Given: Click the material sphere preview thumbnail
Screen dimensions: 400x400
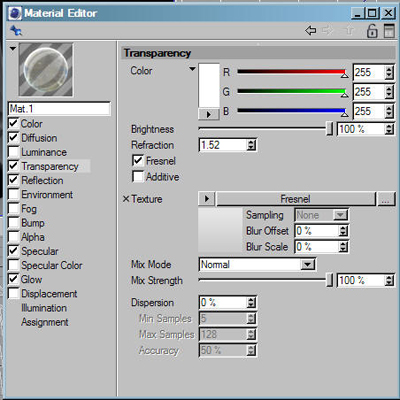Looking at the screenshot, I should (46, 70).
